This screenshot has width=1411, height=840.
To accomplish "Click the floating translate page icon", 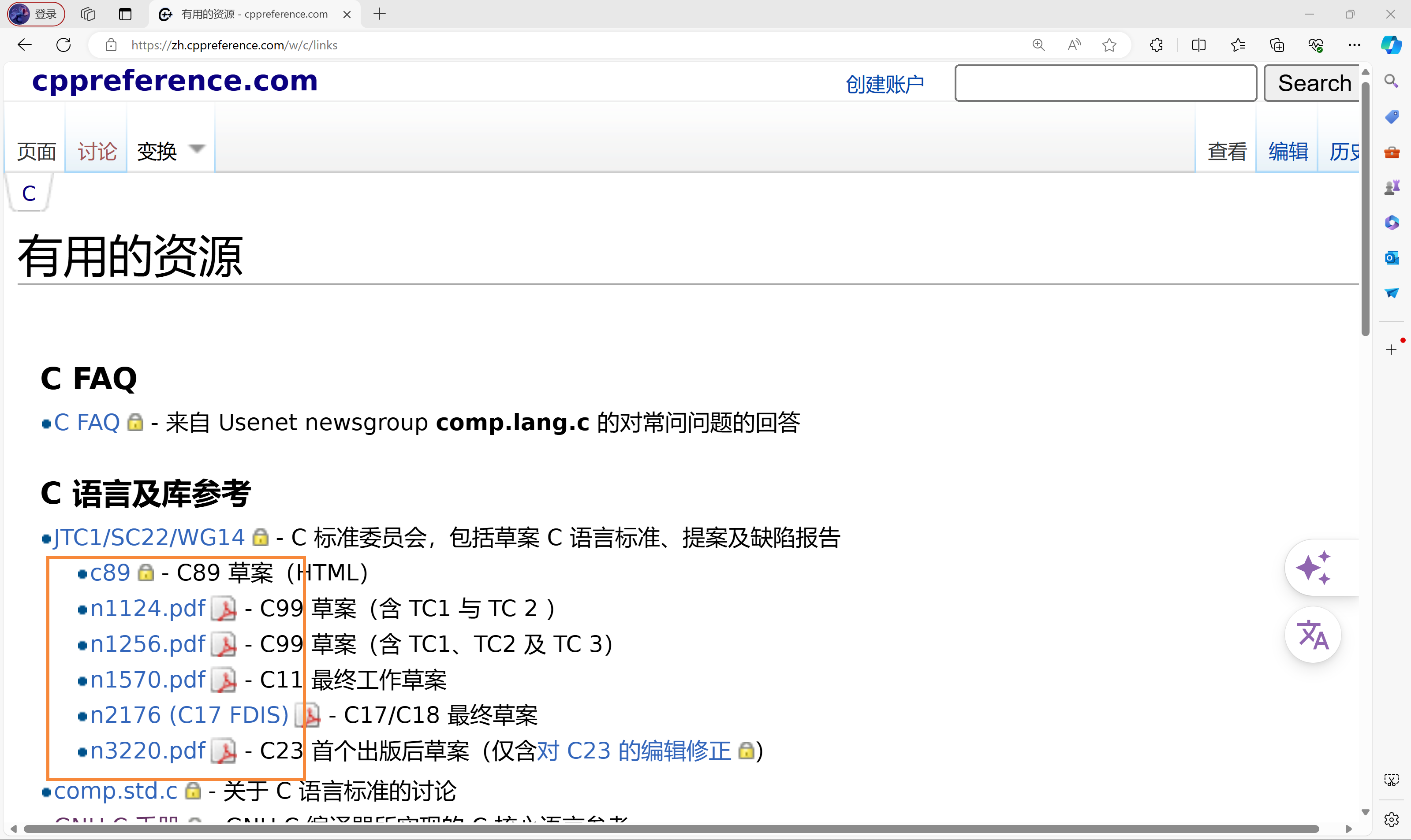I will (x=1314, y=634).
